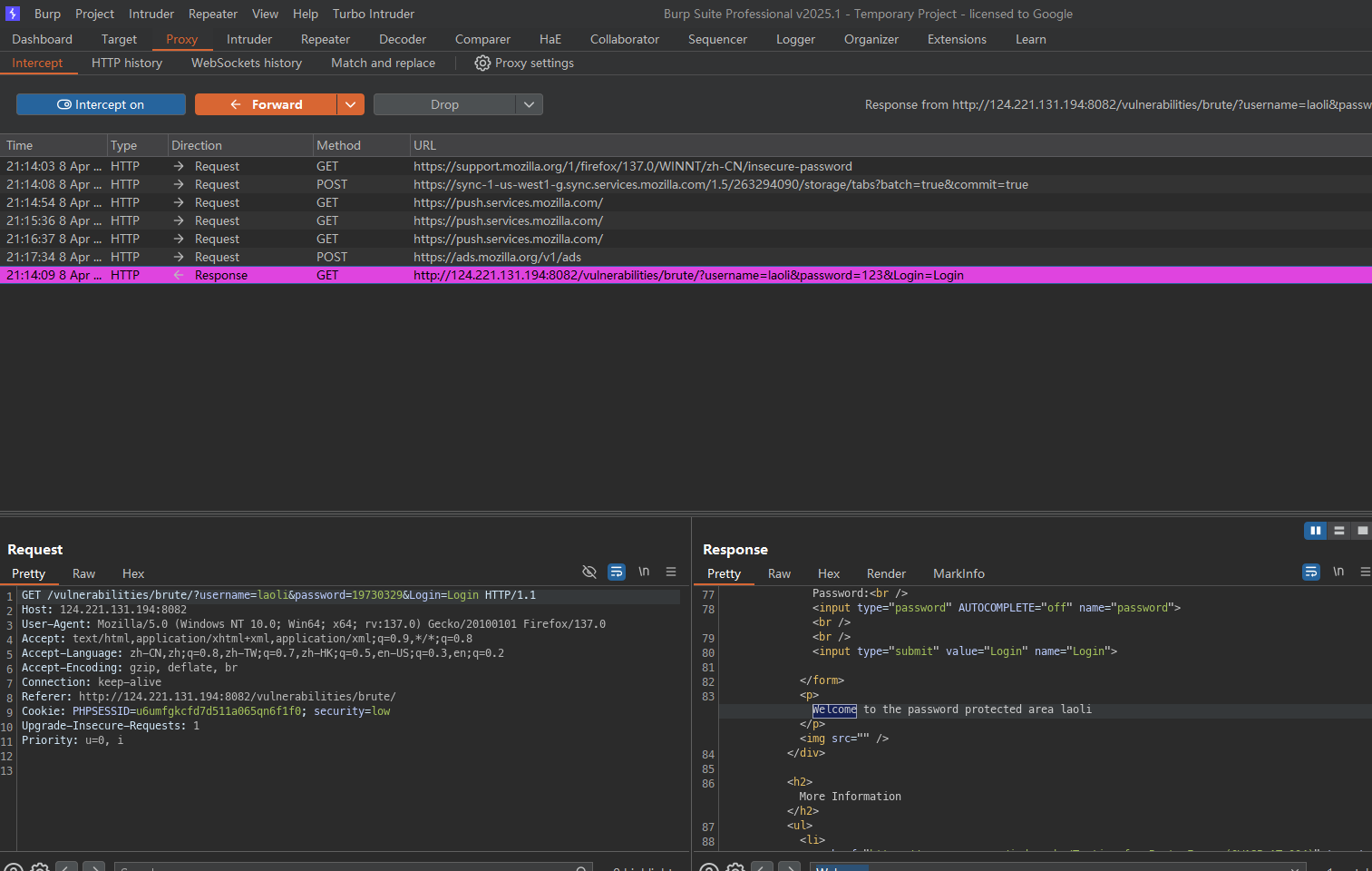Screen dimensions: 1372x871
Task: Expand the Forward button dropdown arrow
Action: 351,104
